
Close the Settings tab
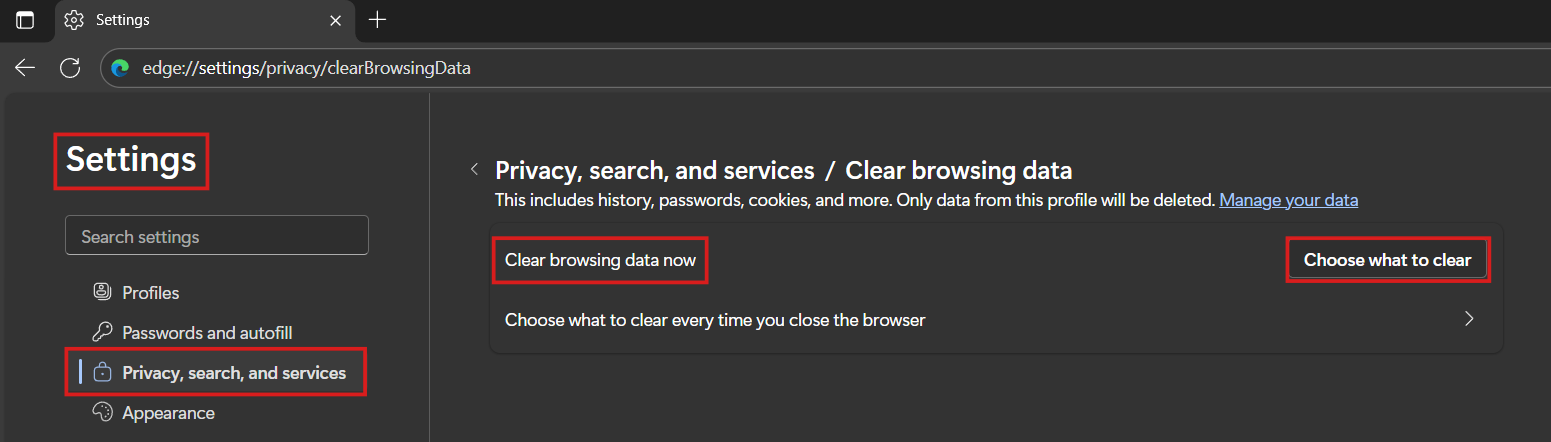(336, 20)
